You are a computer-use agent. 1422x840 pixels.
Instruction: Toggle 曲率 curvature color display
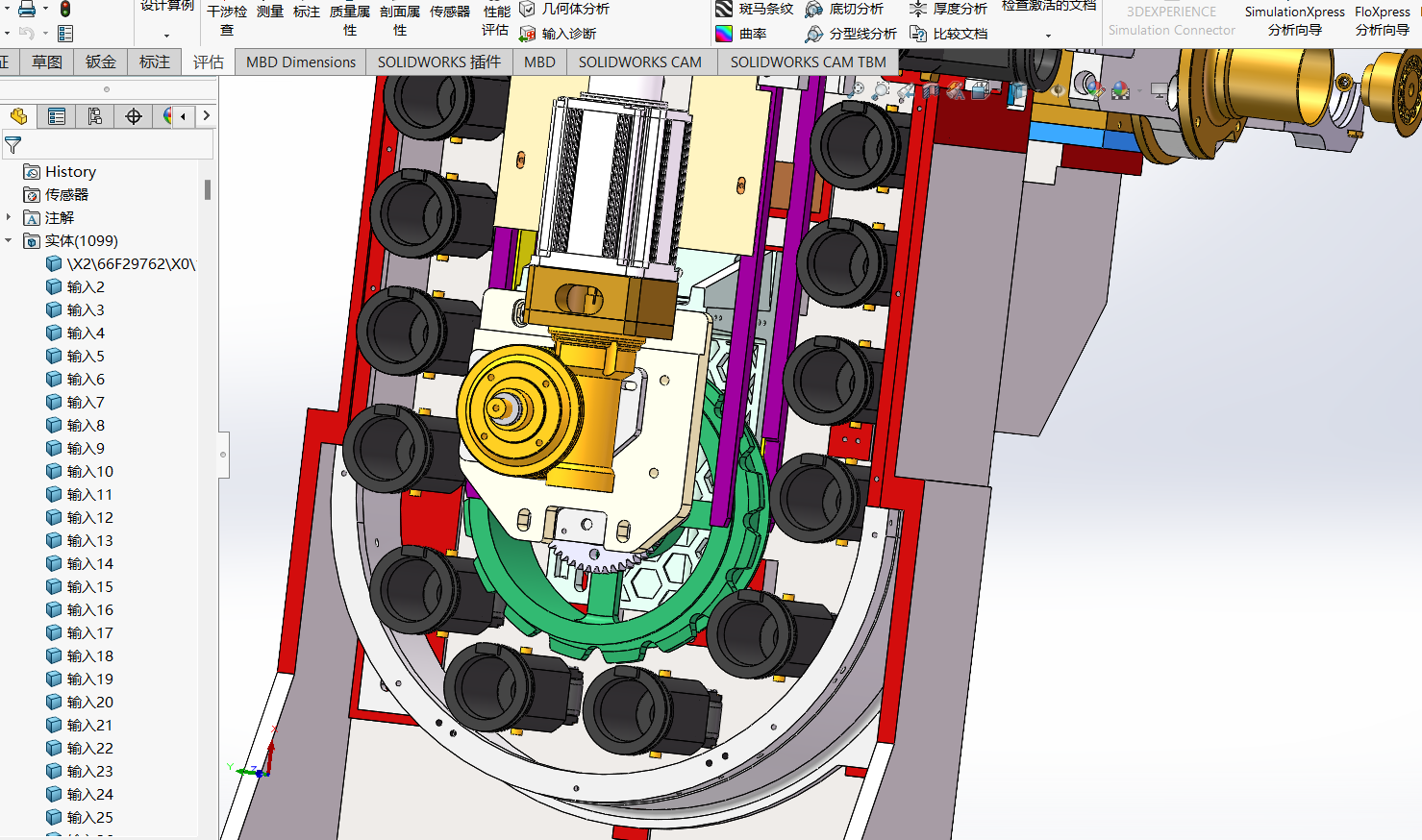[x=741, y=34]
